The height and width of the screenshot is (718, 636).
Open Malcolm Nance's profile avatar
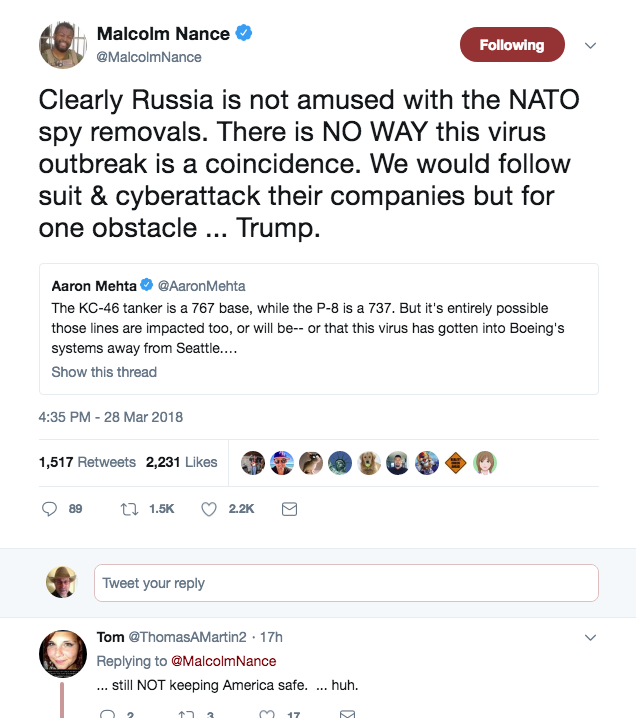[x=63, y=45]
